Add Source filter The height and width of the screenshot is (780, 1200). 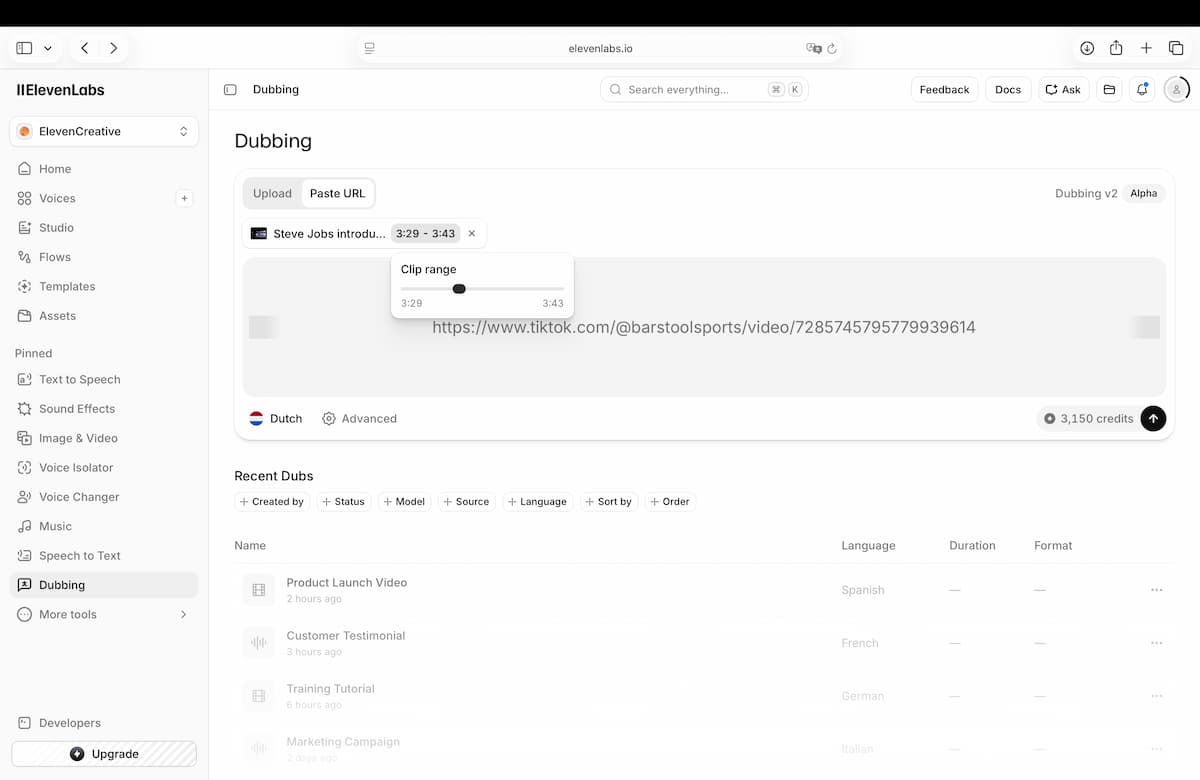click(466, 502)
